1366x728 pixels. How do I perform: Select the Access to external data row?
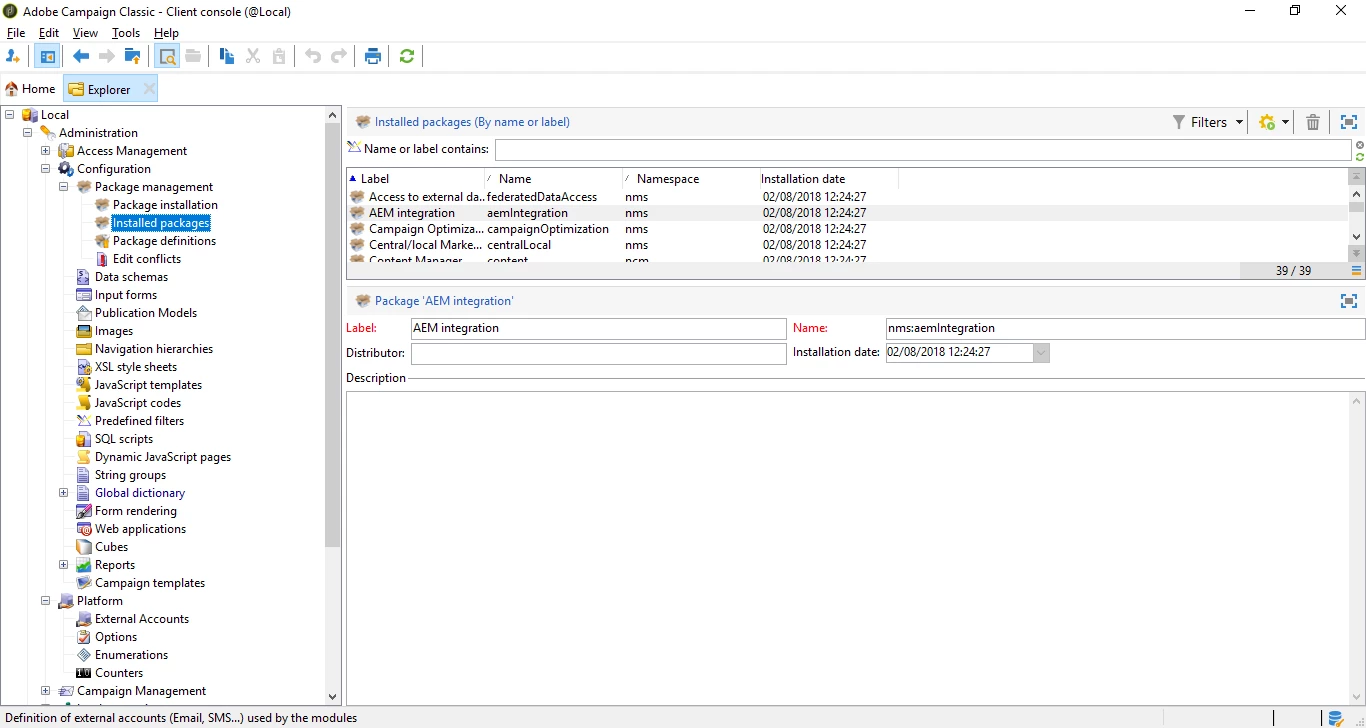pyautogui.click(x=847, y=197)
